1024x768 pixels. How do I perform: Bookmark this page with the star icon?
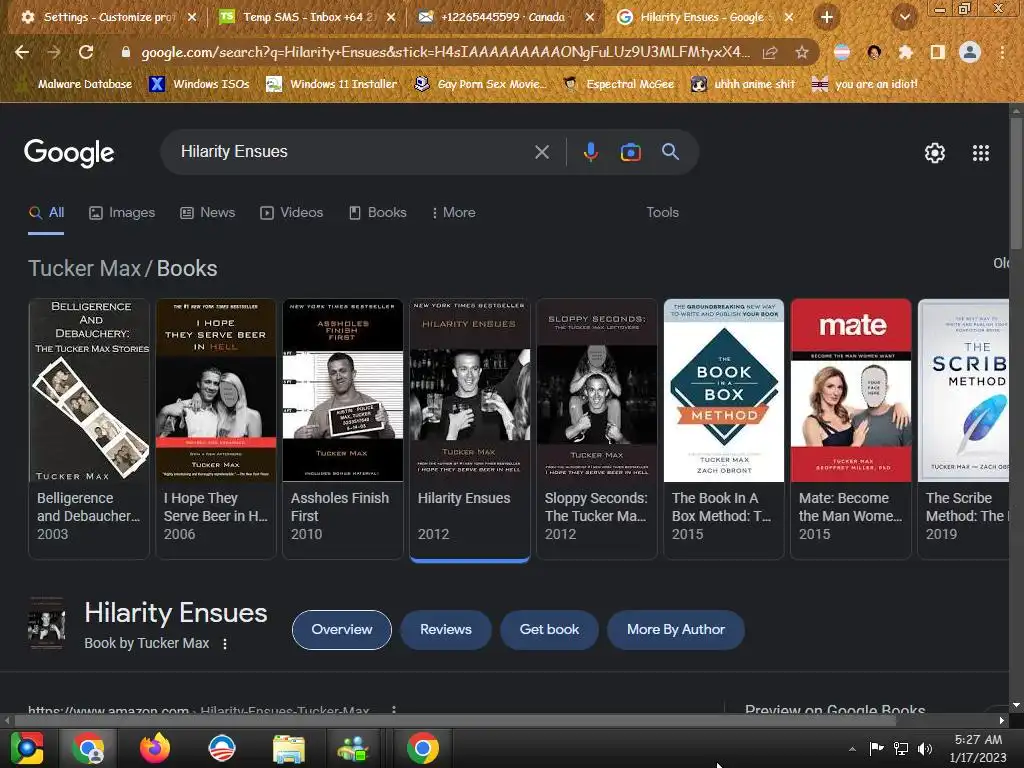tap(801, 52)
